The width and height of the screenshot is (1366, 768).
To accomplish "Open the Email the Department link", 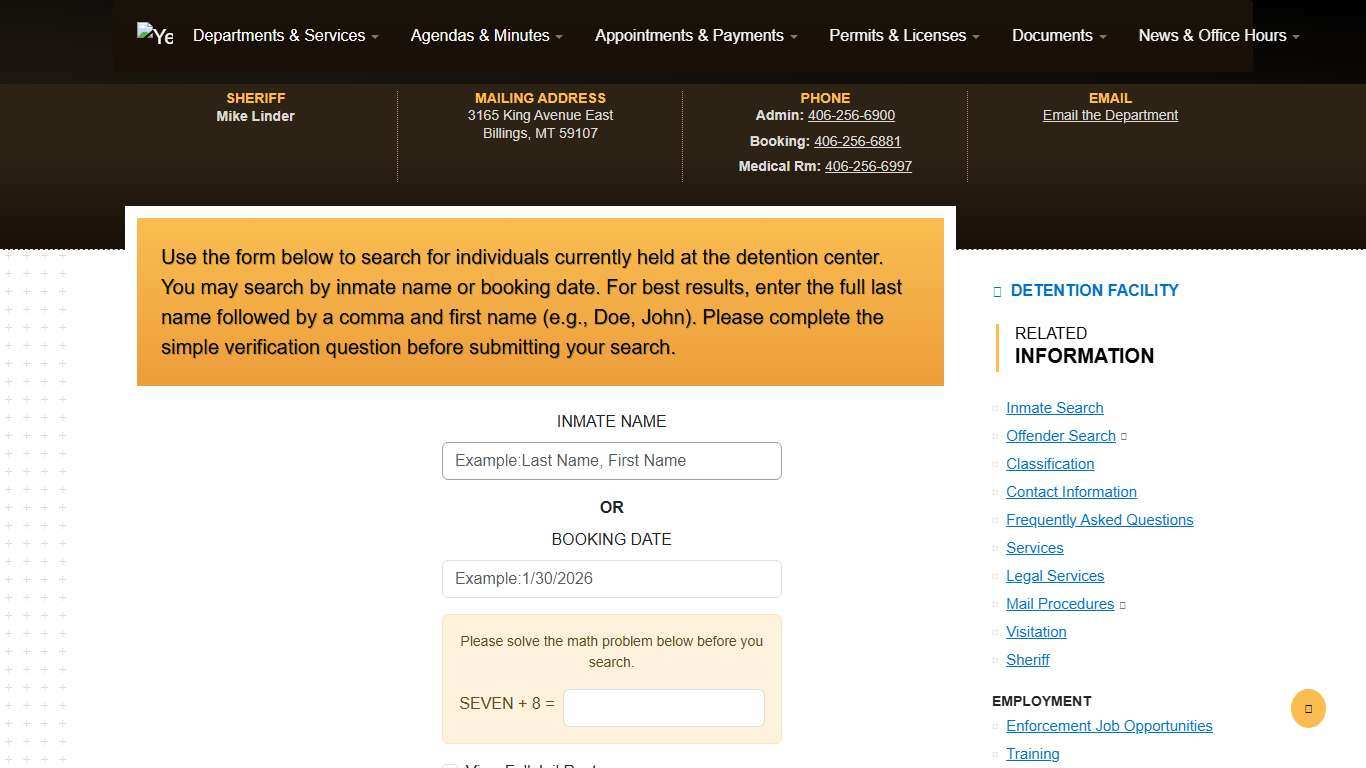I will click(1110, 115).
